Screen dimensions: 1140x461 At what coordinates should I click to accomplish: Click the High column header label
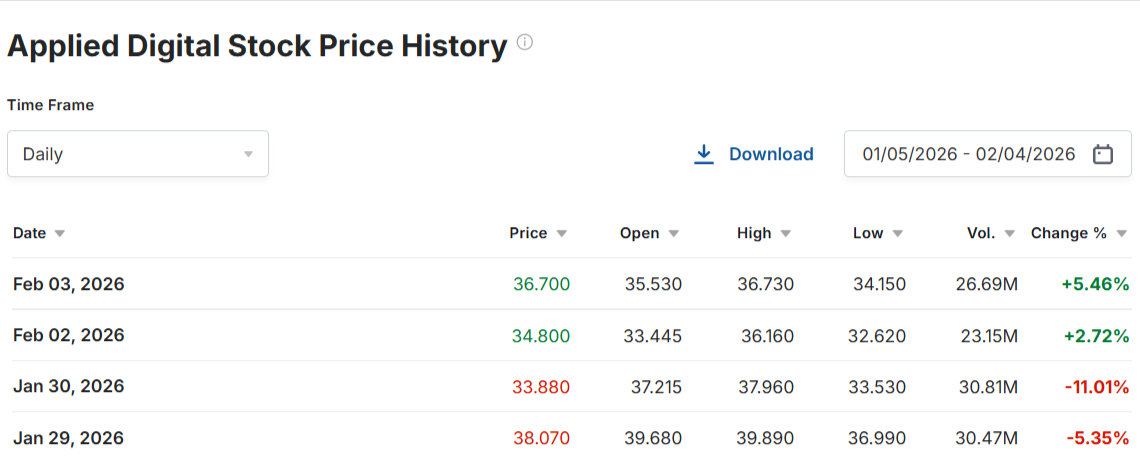[754, 233]
